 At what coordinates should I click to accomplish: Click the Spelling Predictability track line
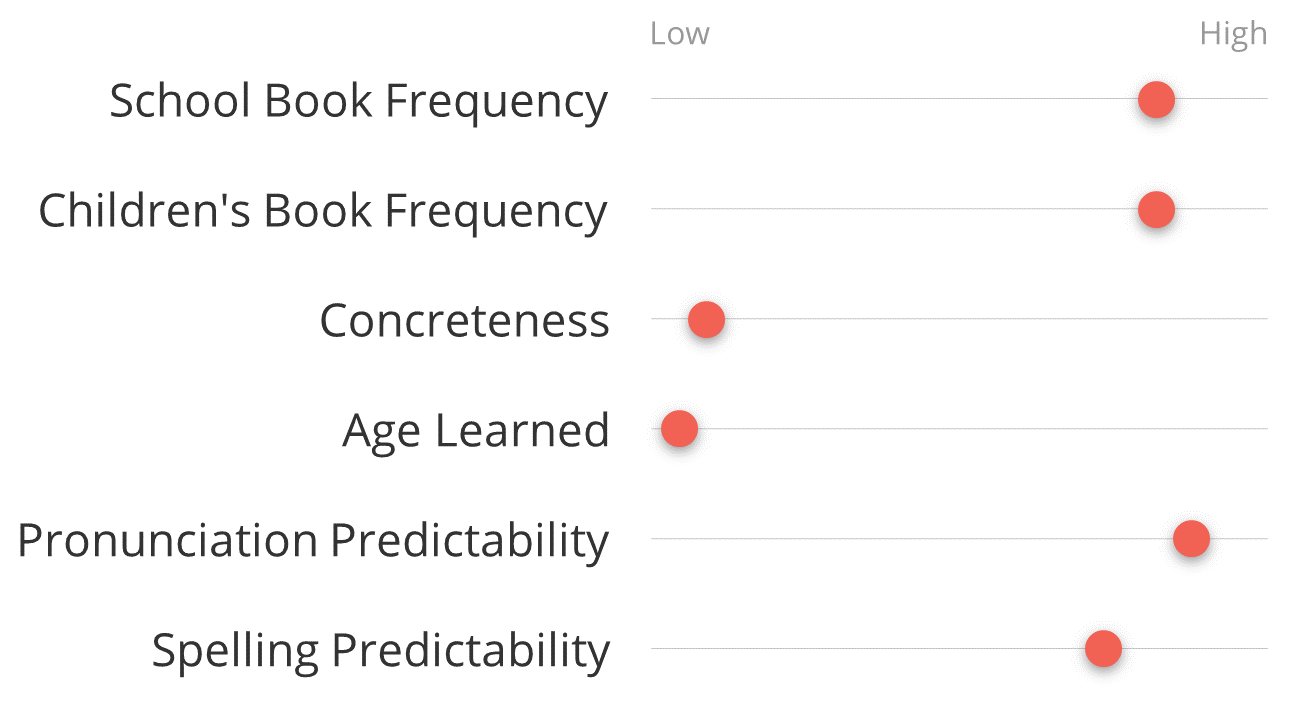959,648
